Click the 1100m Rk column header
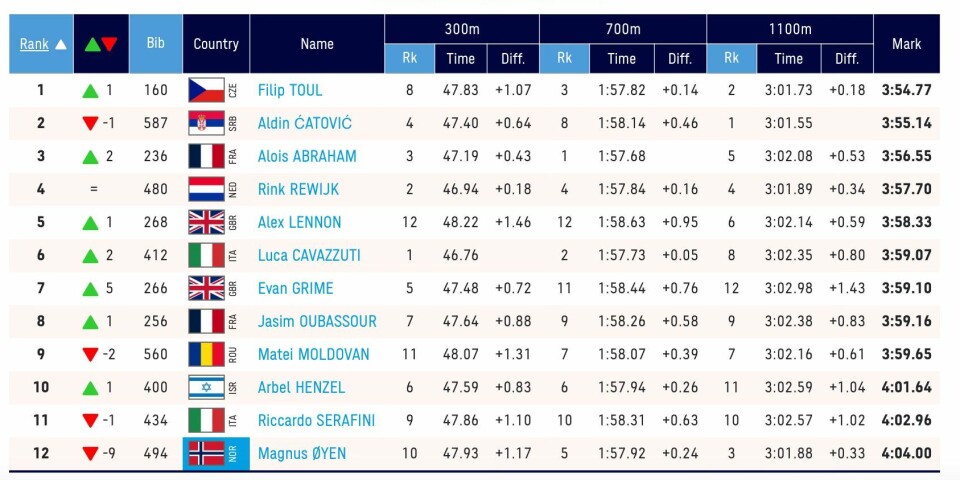Image resolution: width=960 pixels, height=480 pixels. (731, 59)
